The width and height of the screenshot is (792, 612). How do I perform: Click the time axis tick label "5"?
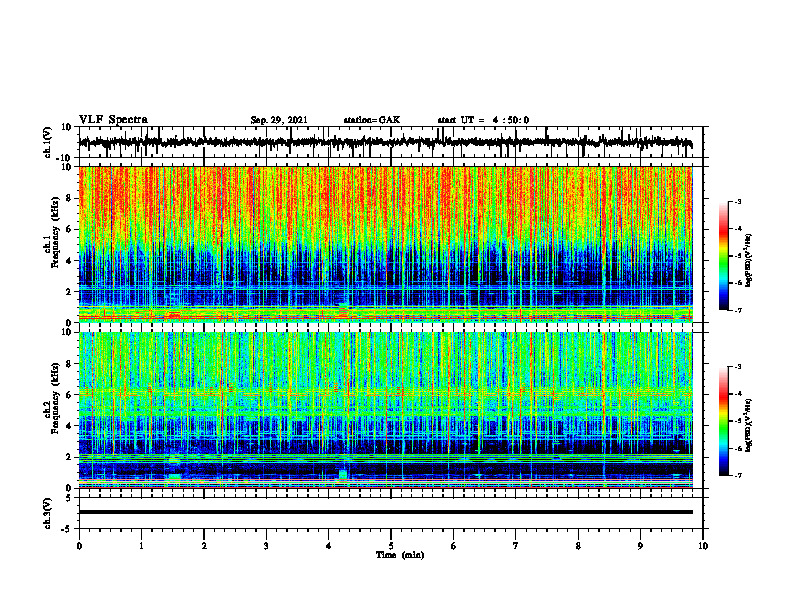click(x=391, y=546)
